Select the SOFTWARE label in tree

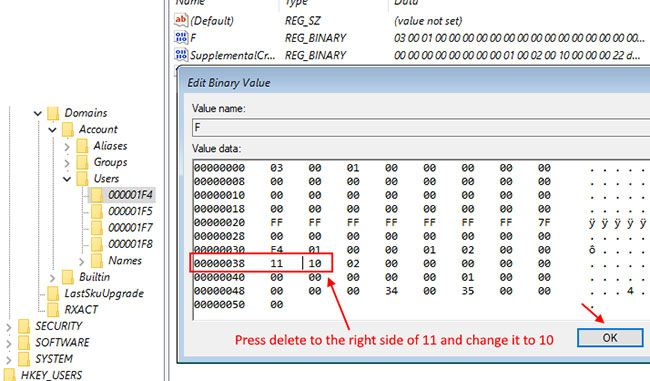pyautogui.click(x=62, y=342)
